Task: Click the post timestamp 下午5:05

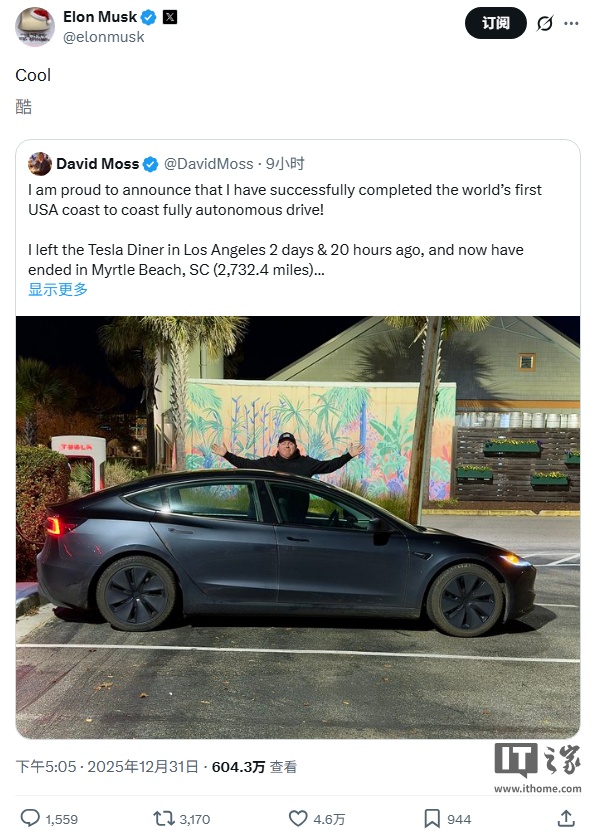Action: (x=46, y=767)
